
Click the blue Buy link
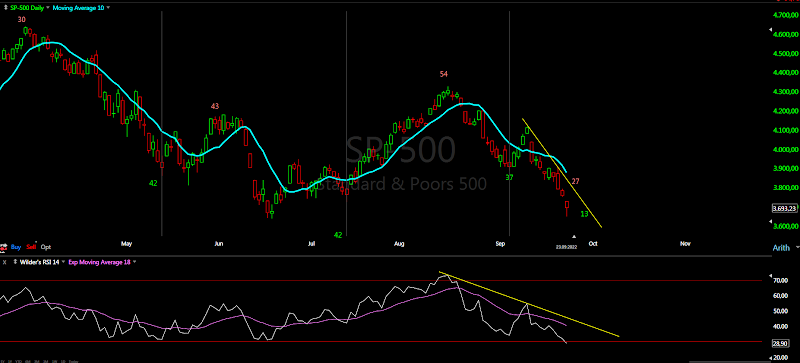point(16,247)
